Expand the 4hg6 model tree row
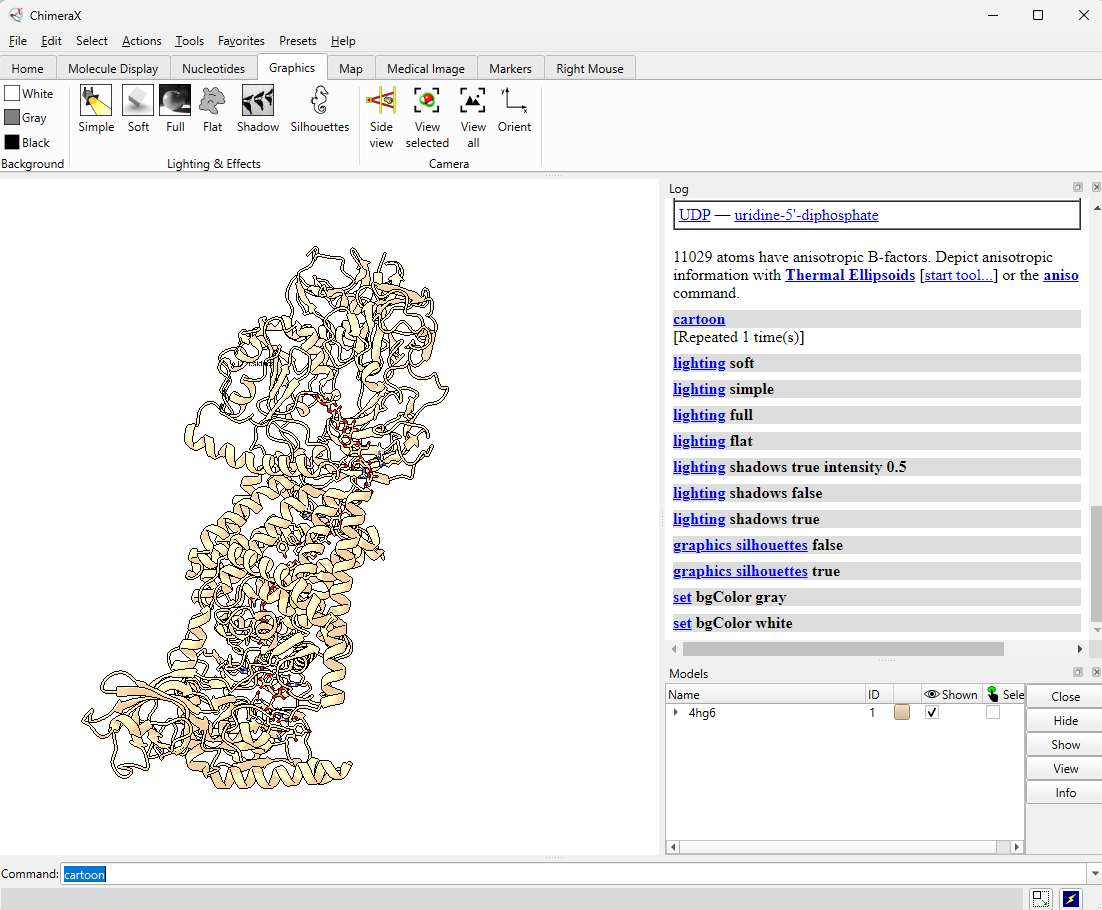1102x910 pixels. (x=676, y=713)
